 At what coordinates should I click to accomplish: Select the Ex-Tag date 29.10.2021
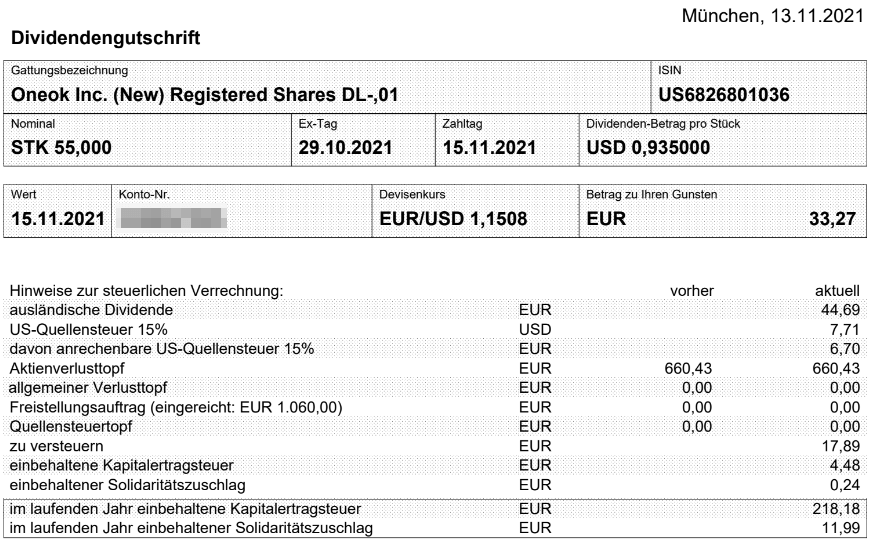345,148
